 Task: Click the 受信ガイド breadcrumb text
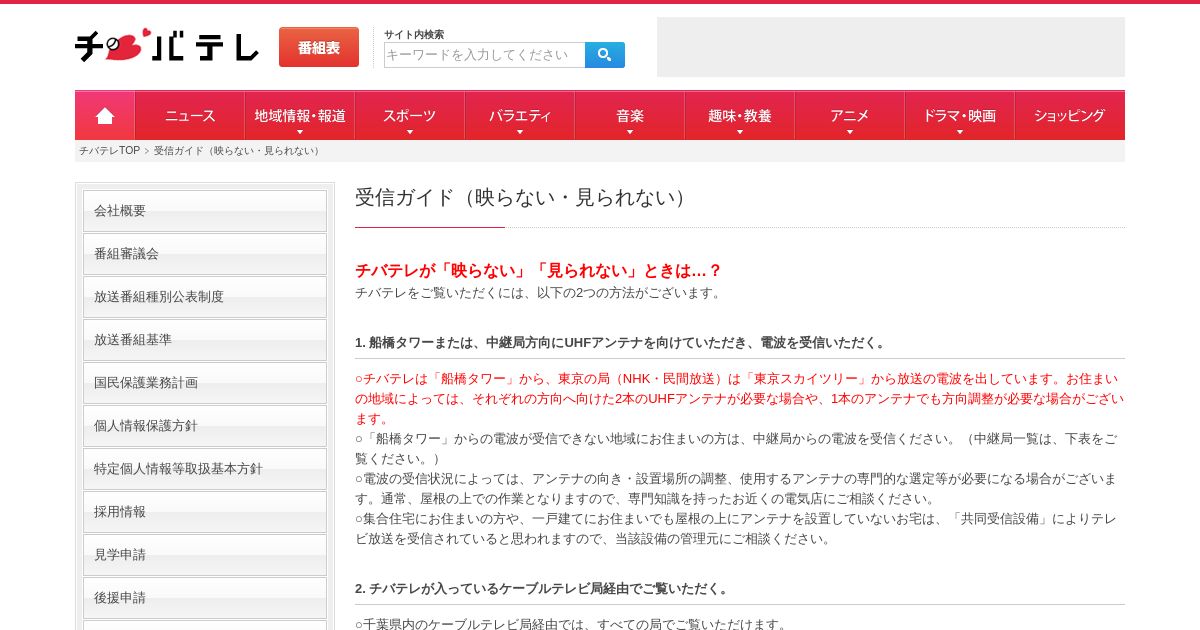[x=239, y=151]
